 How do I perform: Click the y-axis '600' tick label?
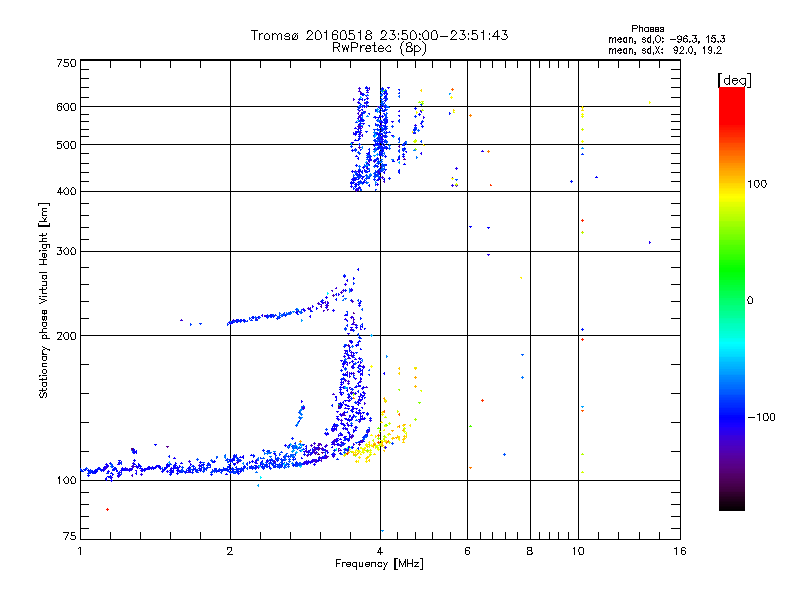[66, 107]
